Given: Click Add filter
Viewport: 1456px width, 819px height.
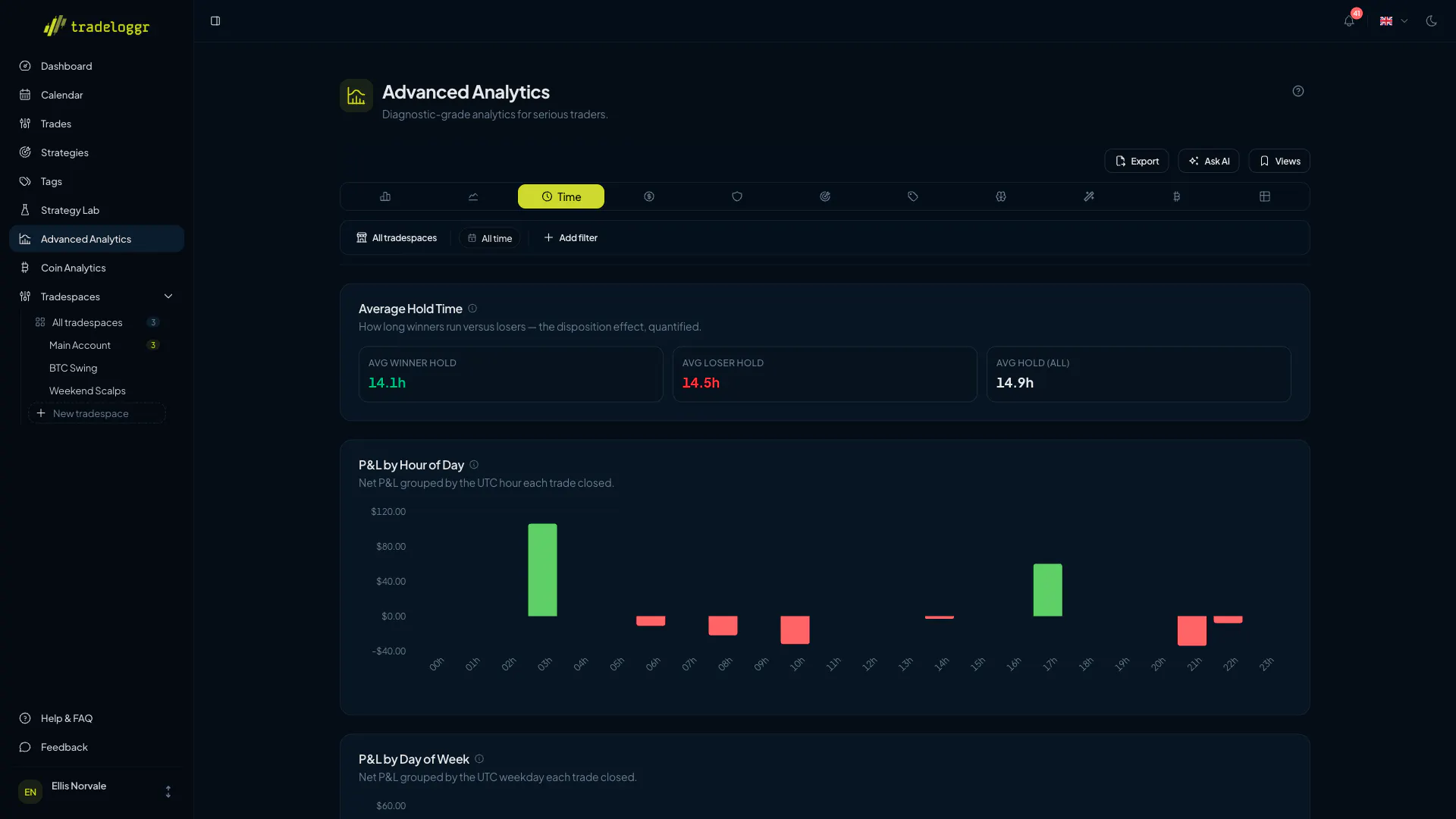Looking at the screenshot, I should (x=571, y=238).
